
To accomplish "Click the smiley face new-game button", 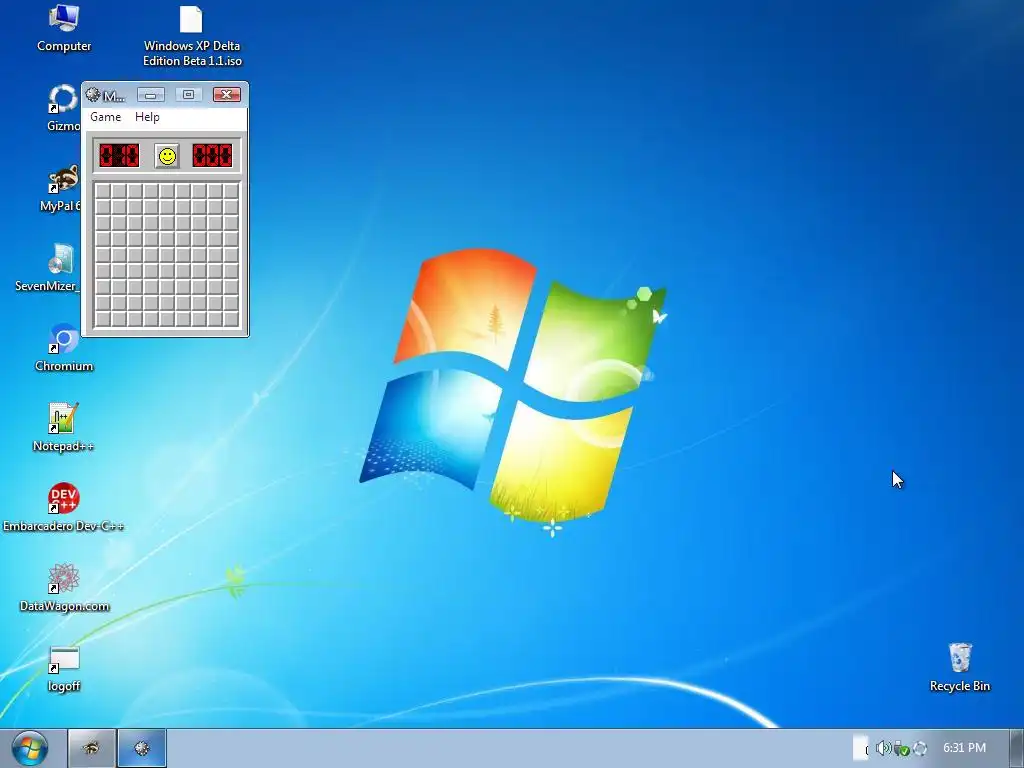I will [167, 156].
